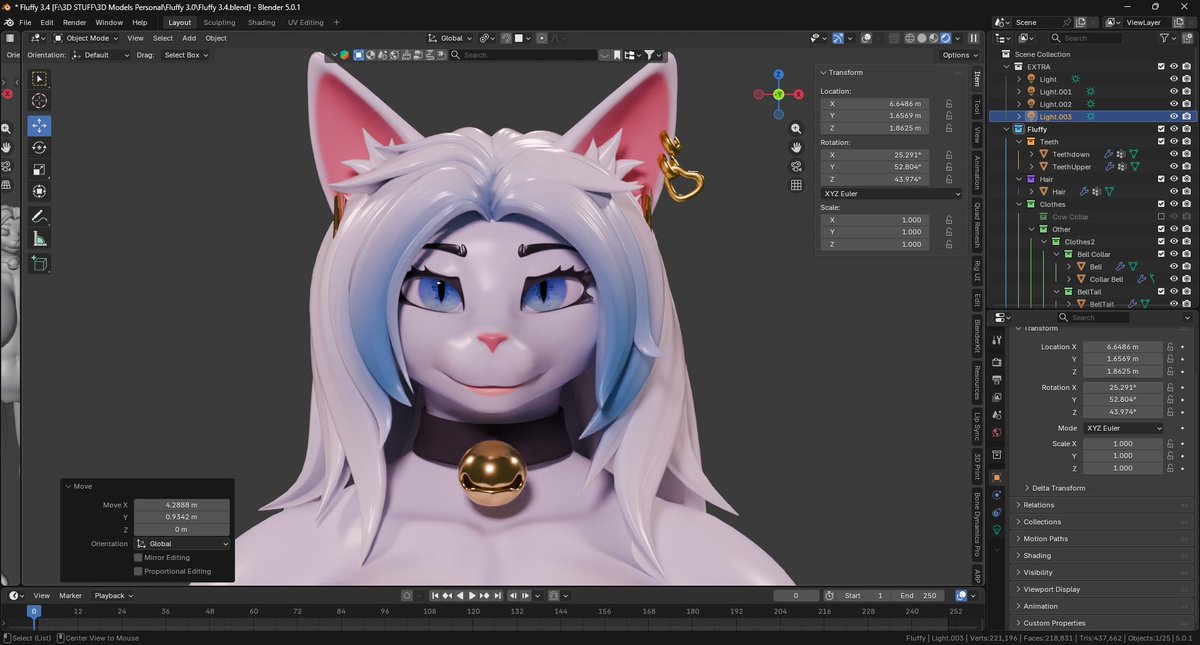1200x645 pixels.
Task: Pick the Measure tool
Action: pyautogui.click(x=39, y=236)
